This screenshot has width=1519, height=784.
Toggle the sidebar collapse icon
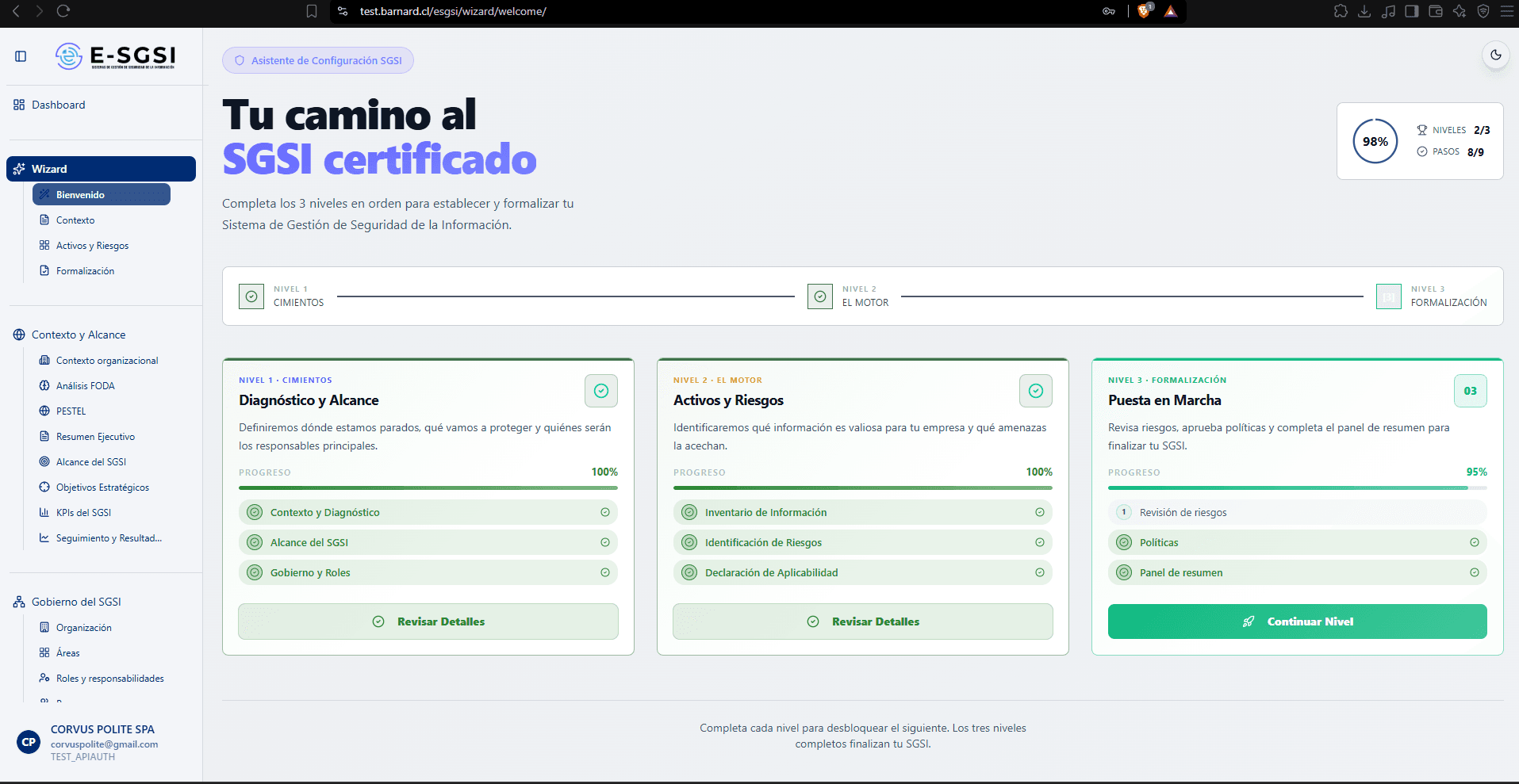tap(21, 56)
